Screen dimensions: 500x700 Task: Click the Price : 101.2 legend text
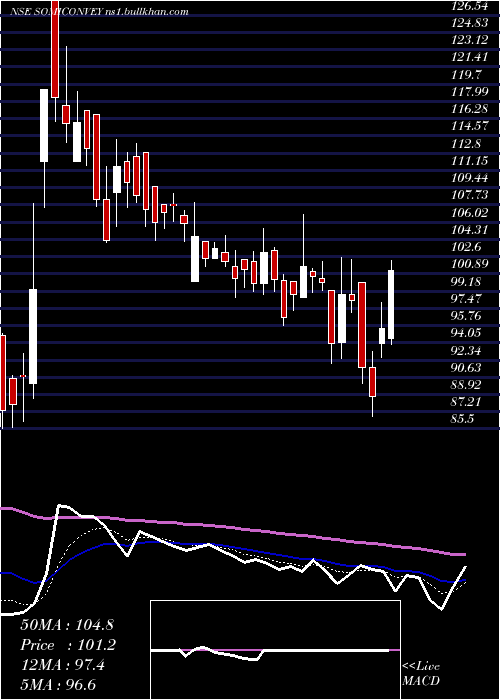point(68,645)
